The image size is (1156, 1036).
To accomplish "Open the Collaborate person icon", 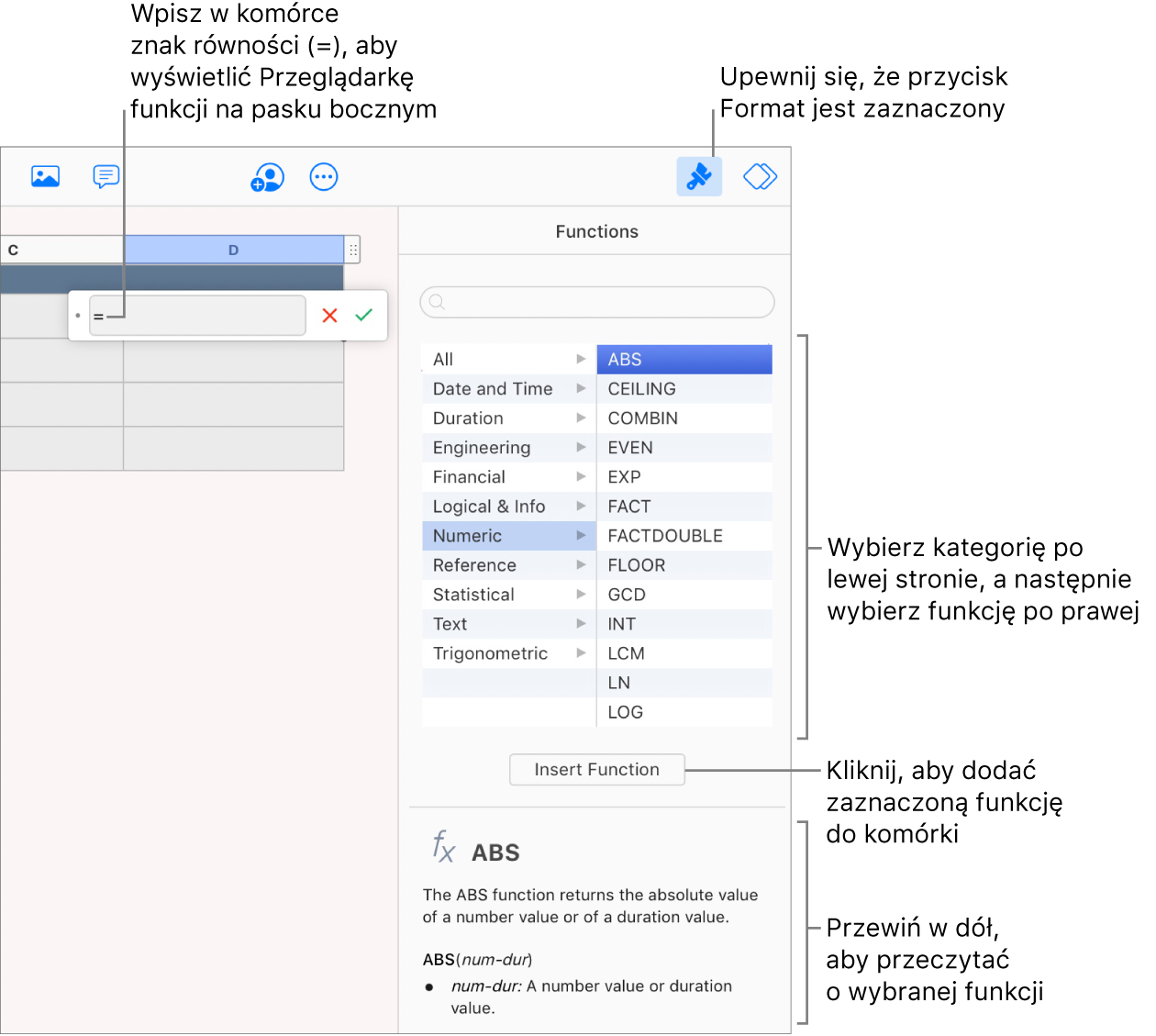I will point(267,177).
